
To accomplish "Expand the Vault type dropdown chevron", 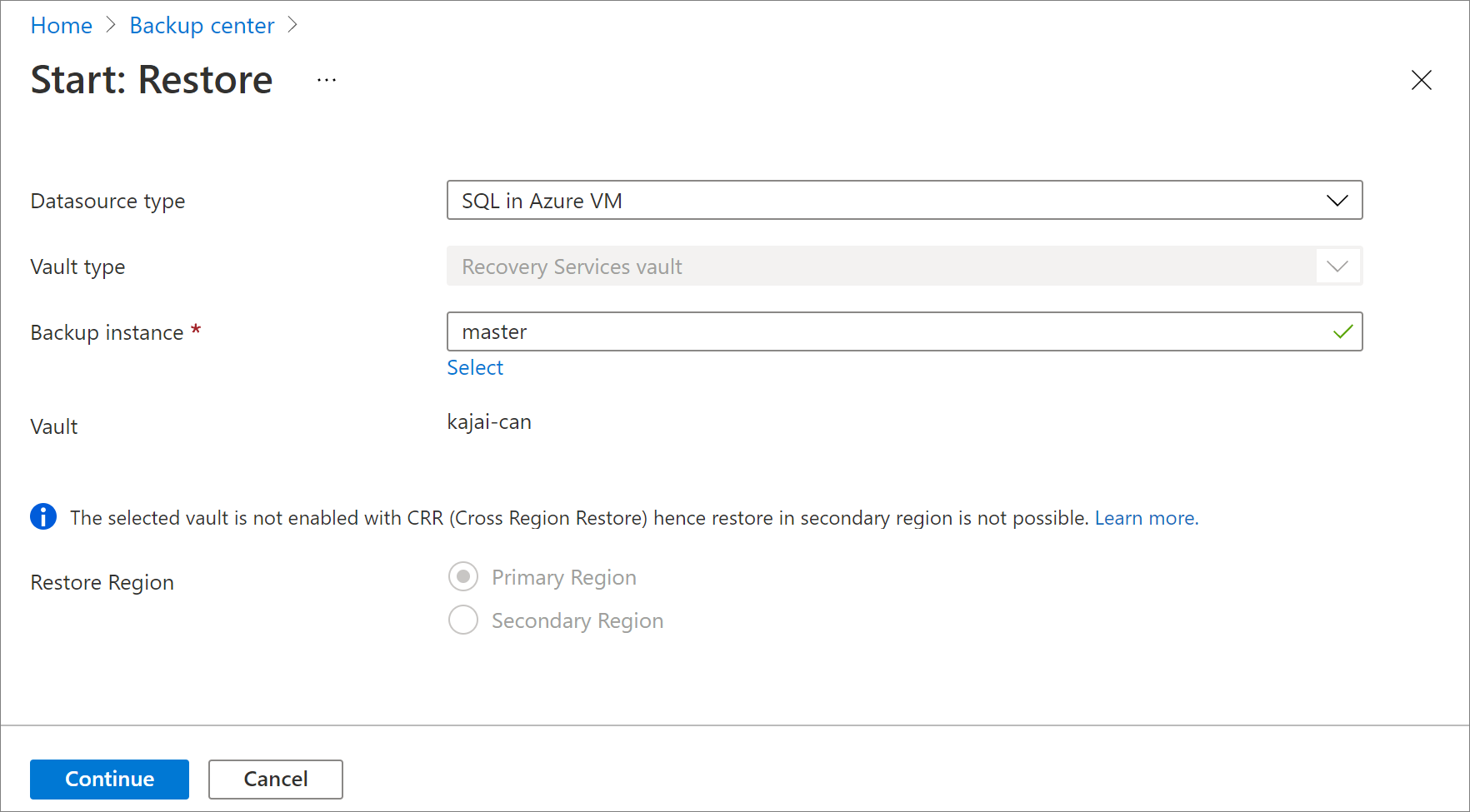I will click(x=1337, y=267).
